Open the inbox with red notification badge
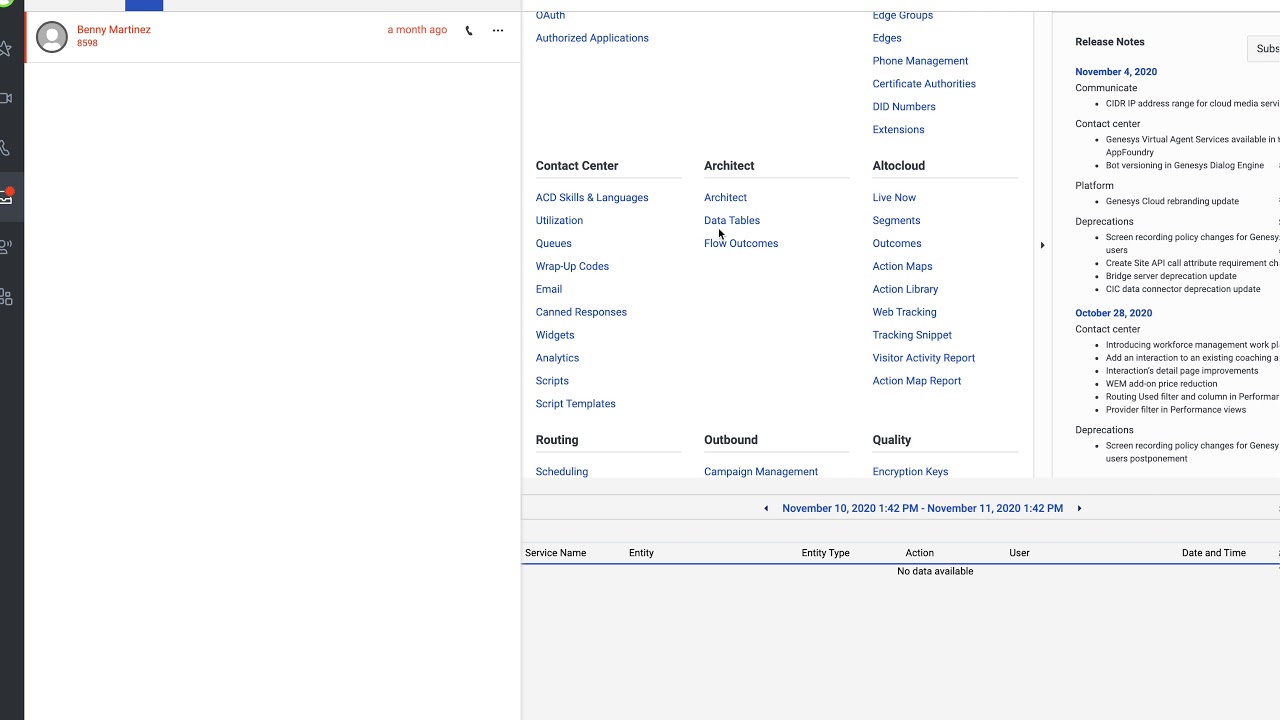1280x720 pixels. 5,197
